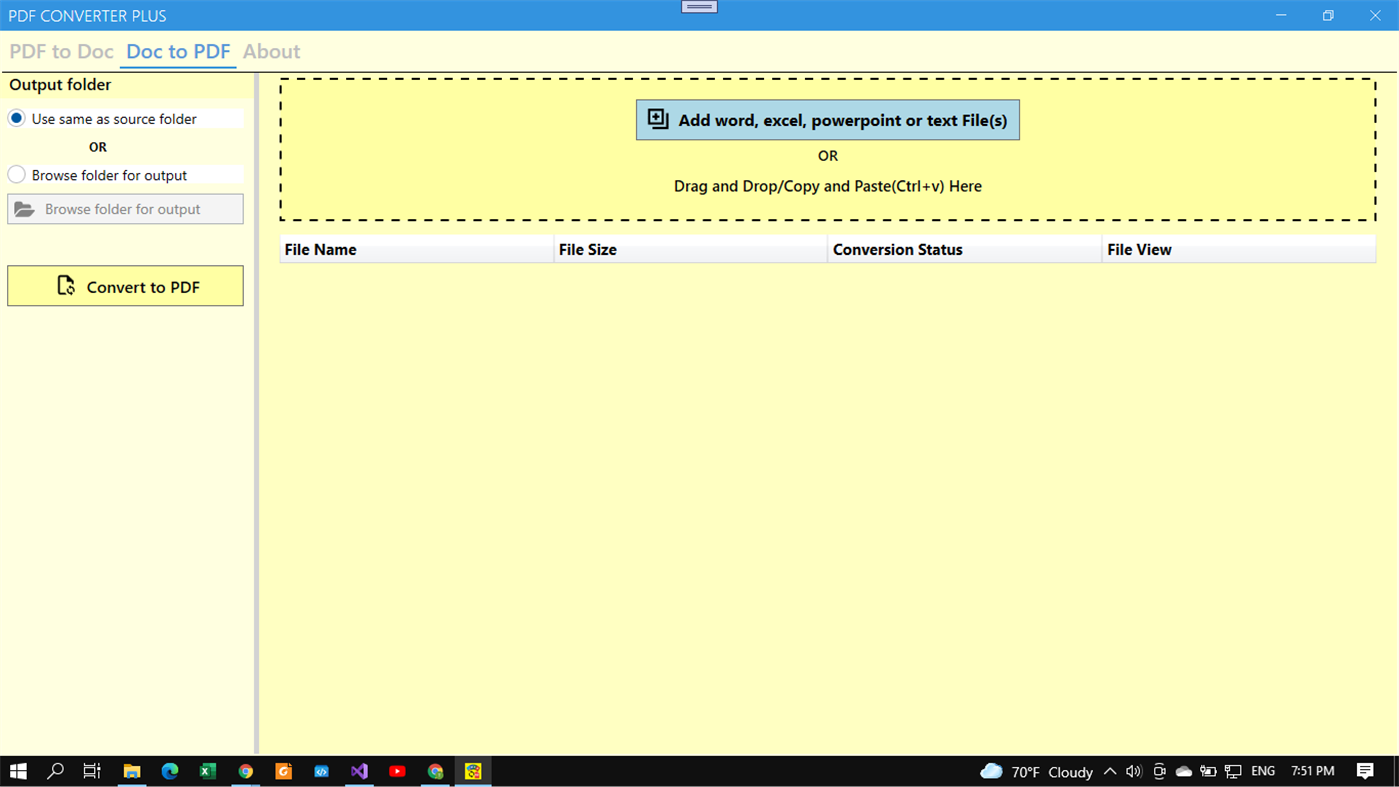Click the document icon on Convert to PDF button
The width and height of the screenshot is (1399, 787).
(64, 285)
